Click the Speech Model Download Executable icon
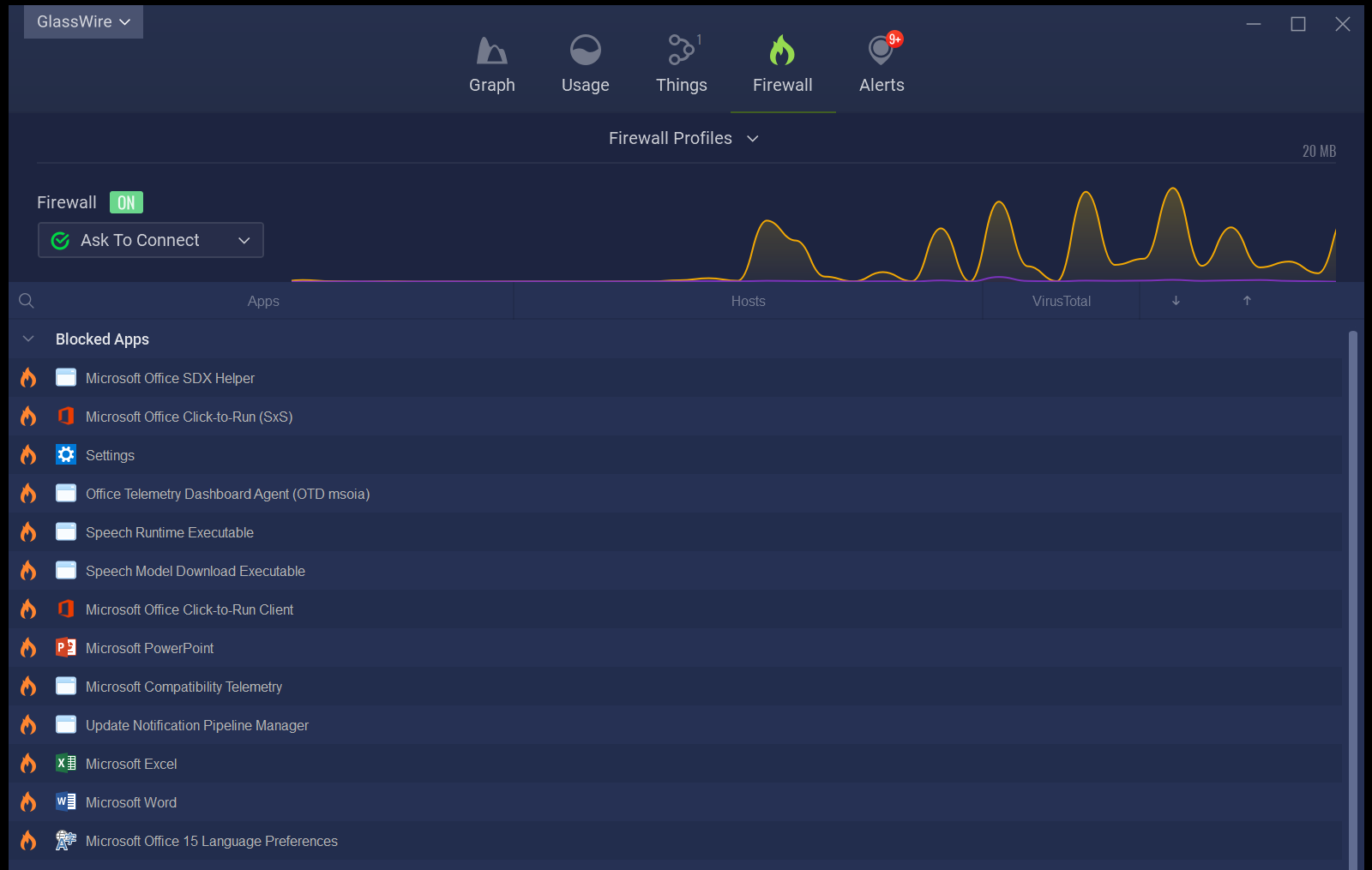Image resolution: width=1372 pixels, height=870 pixels. [x=66, y=570]
